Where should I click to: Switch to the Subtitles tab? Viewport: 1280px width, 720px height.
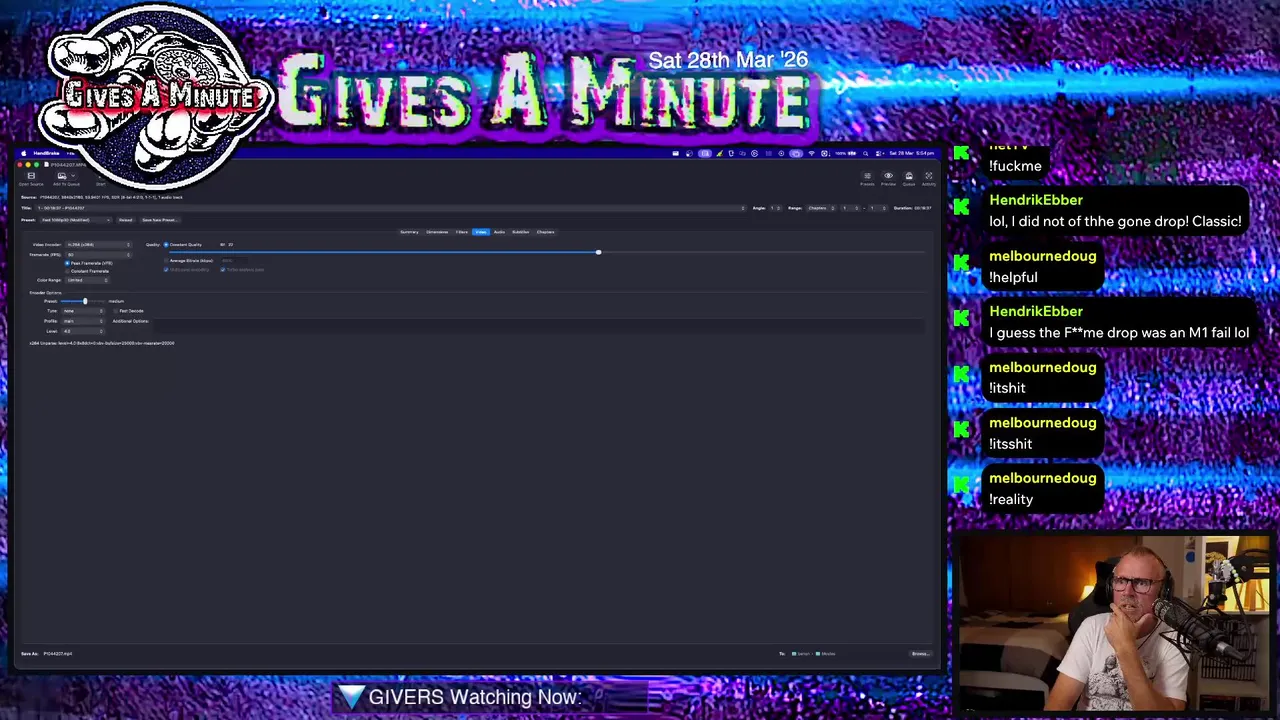click(x=521, y=232)
